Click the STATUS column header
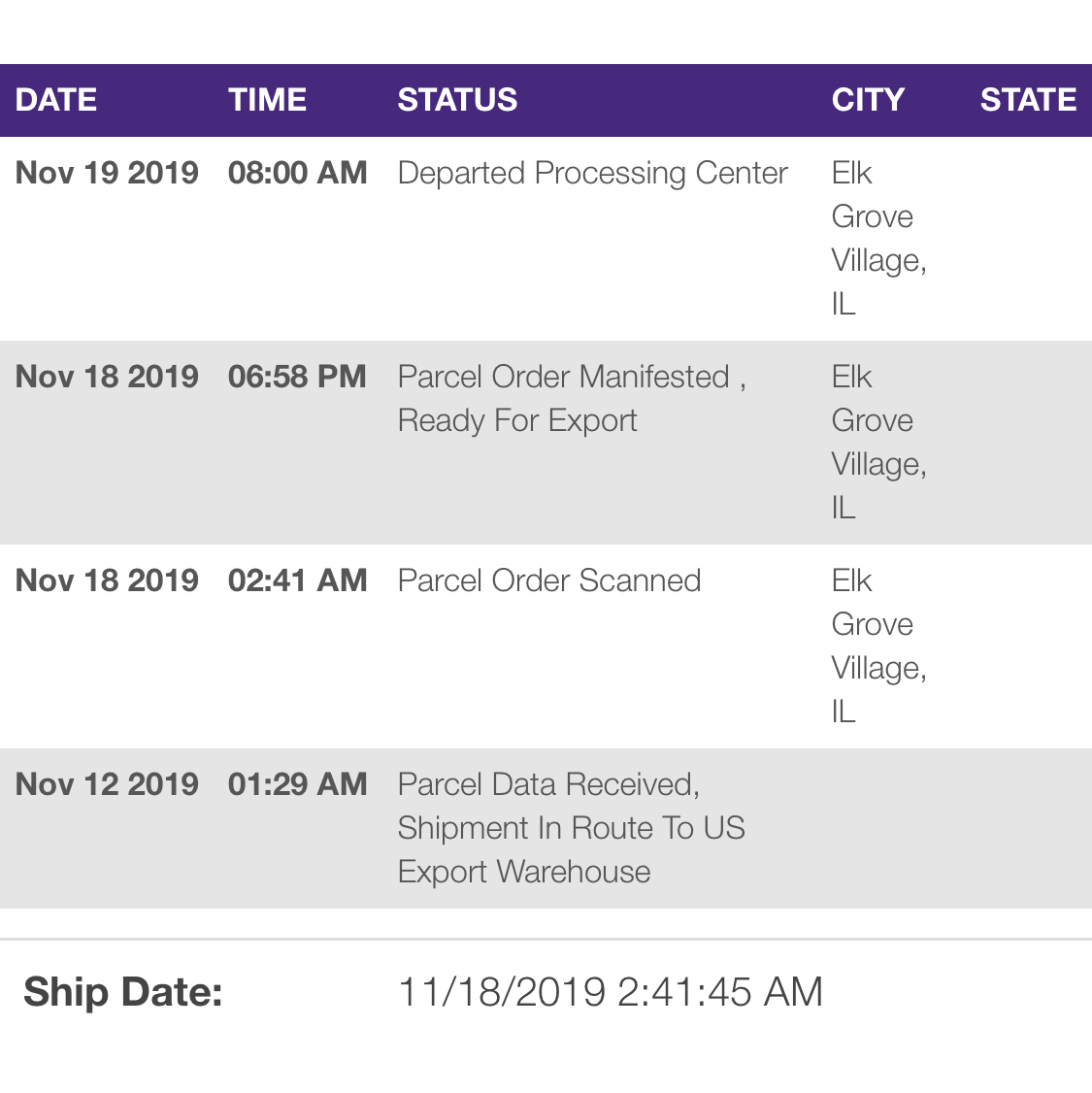1092x1093 pixels. [457, 100]
